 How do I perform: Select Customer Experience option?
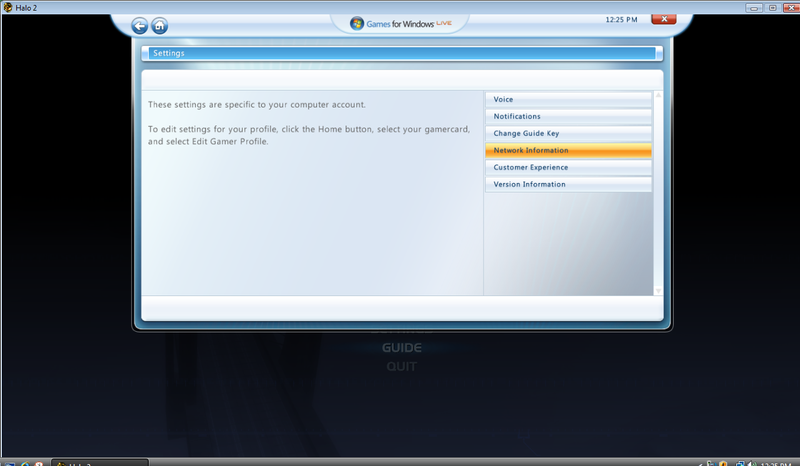click(568, 167)
